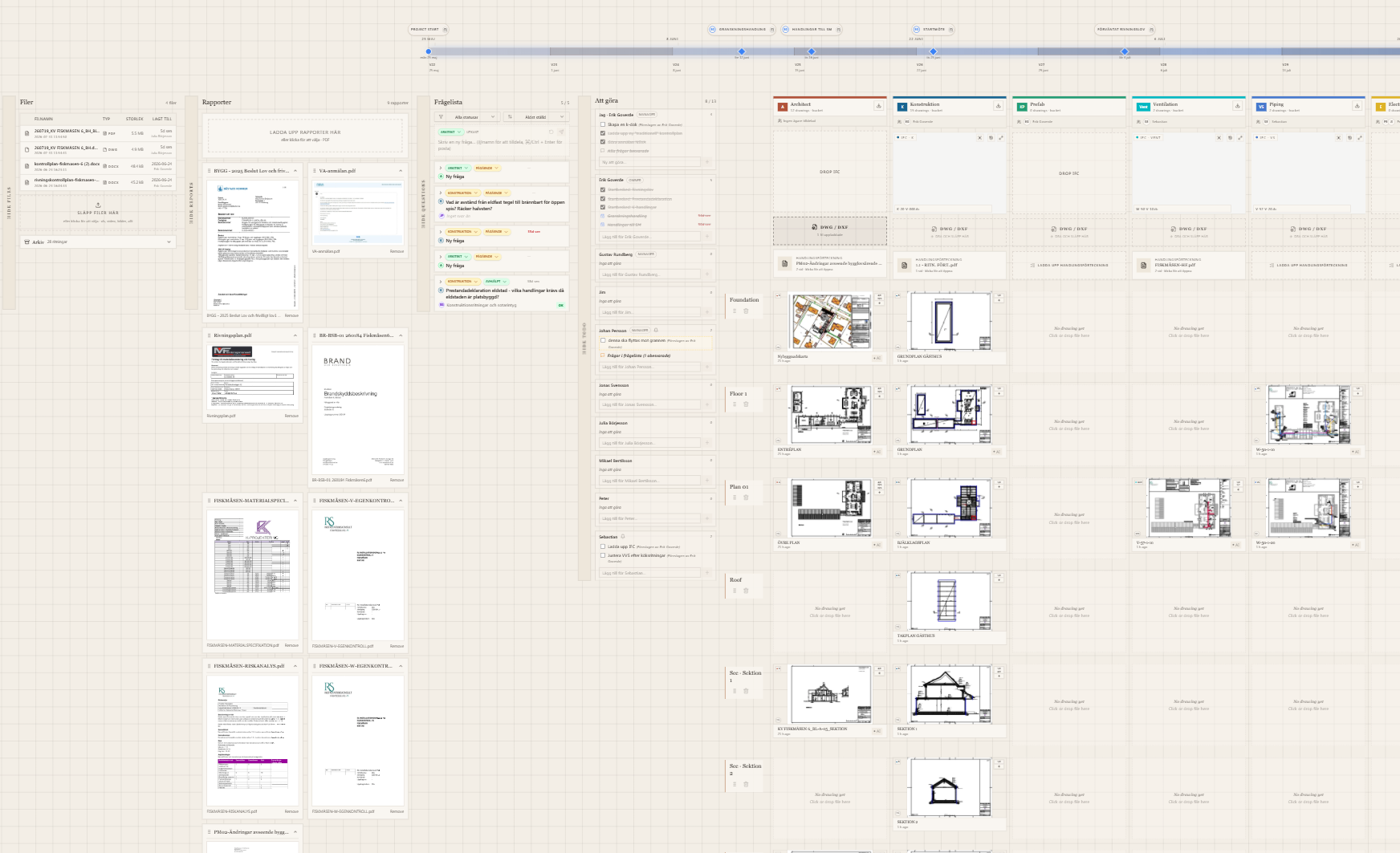The image size is (1400, 853).
Task: Close the Ventilation IFC viewer with X
Action: tap(1219, 138)
